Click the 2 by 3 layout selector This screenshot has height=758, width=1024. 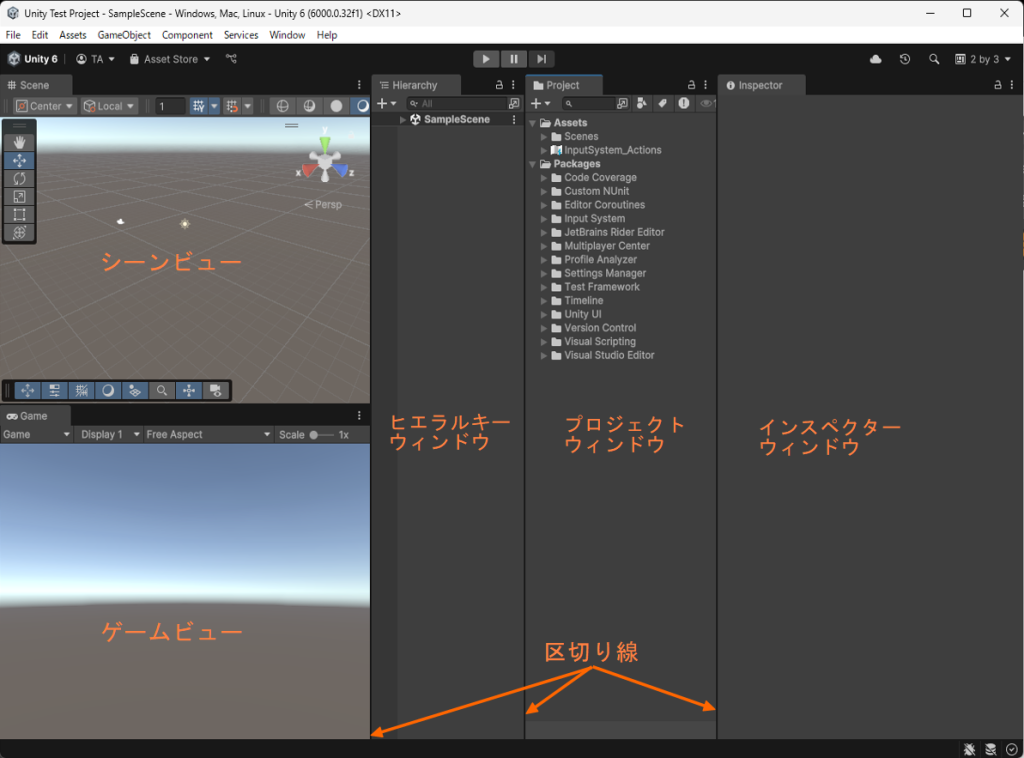point(982,59)
